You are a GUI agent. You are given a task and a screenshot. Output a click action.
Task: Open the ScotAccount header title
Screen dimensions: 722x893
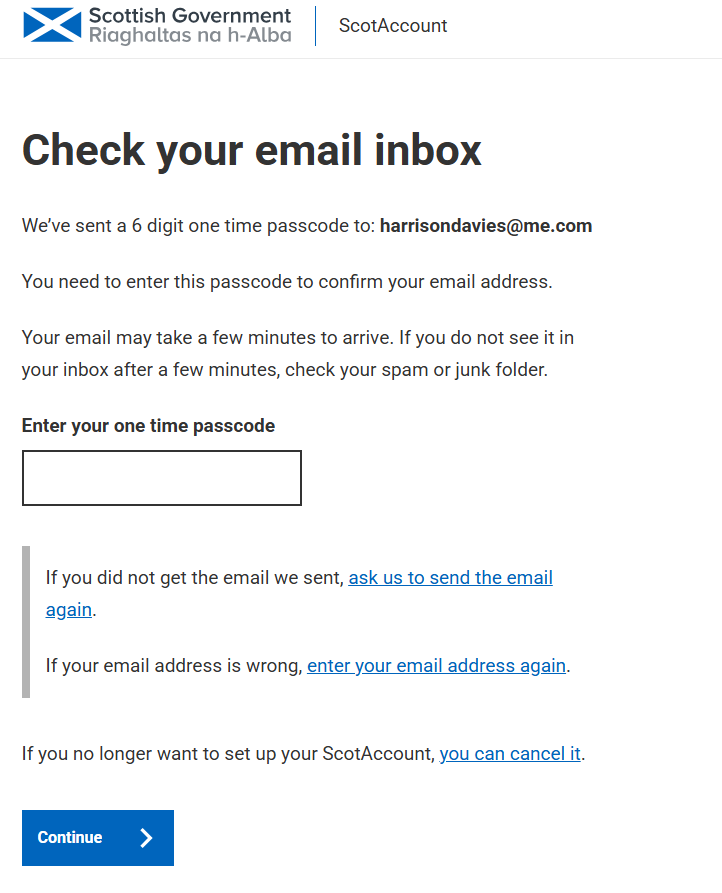[x=393, y=26]
